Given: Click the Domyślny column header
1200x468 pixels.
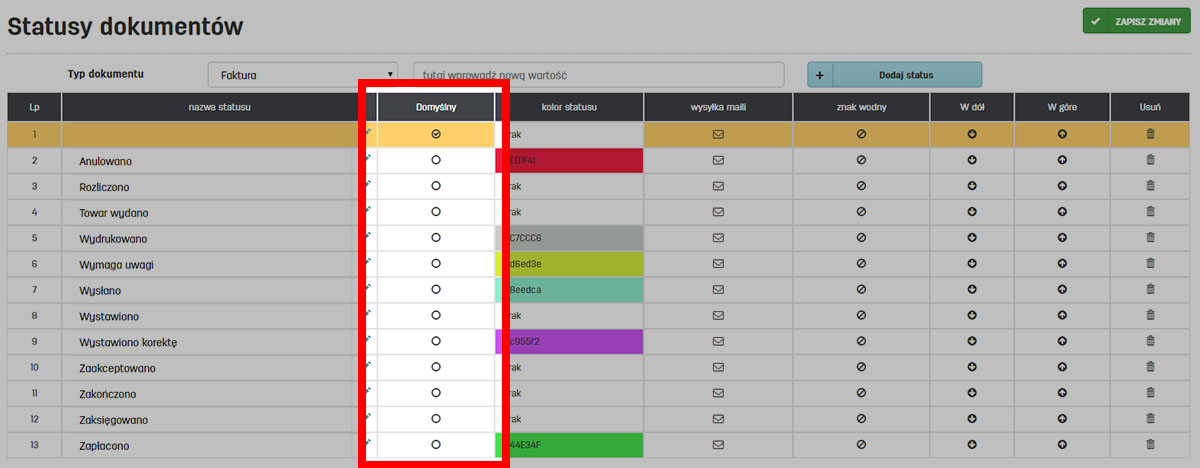Looking at the screenshot, I should tap(436, 107).
